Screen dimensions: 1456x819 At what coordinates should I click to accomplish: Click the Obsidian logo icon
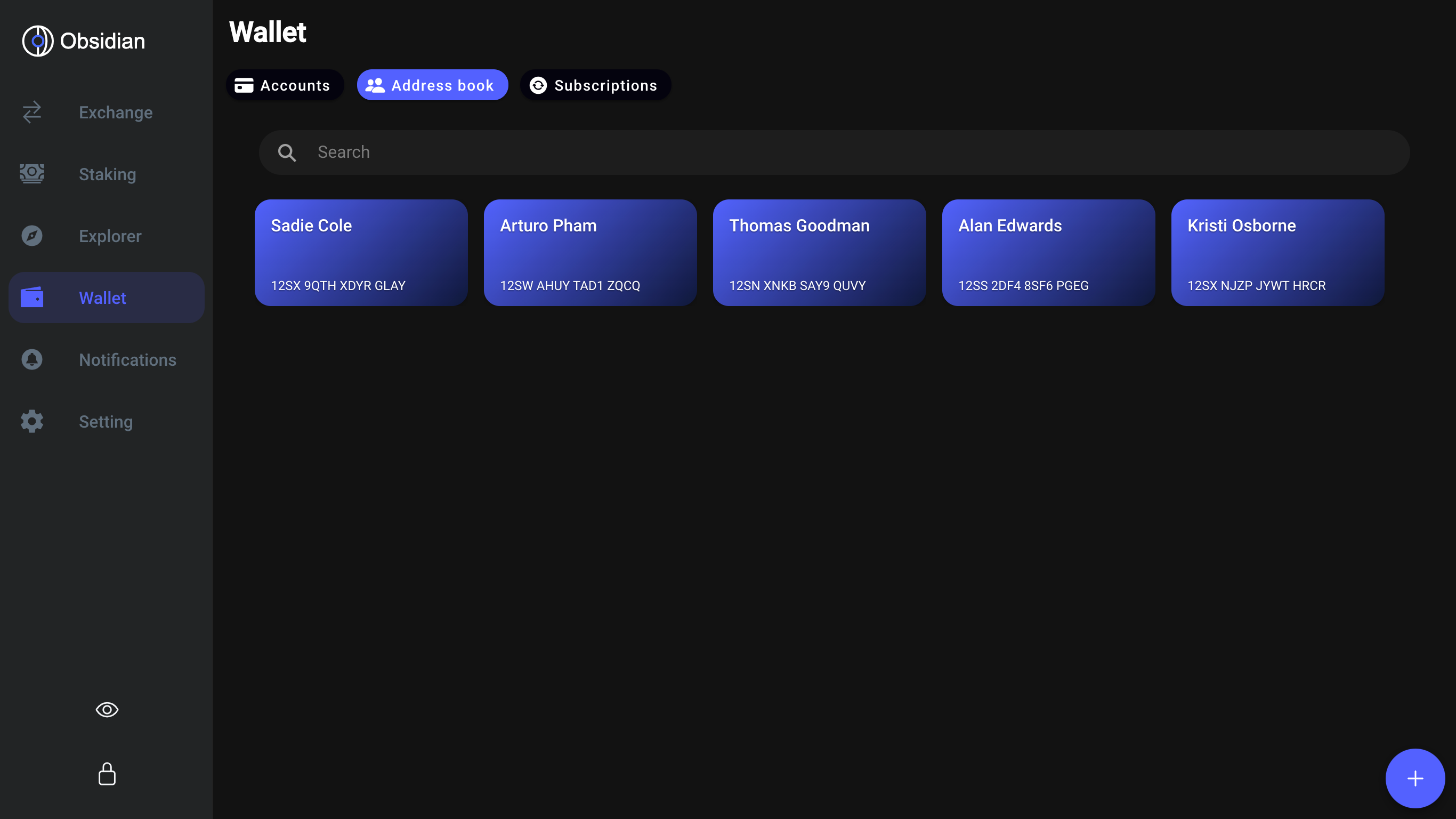point(37,41)
